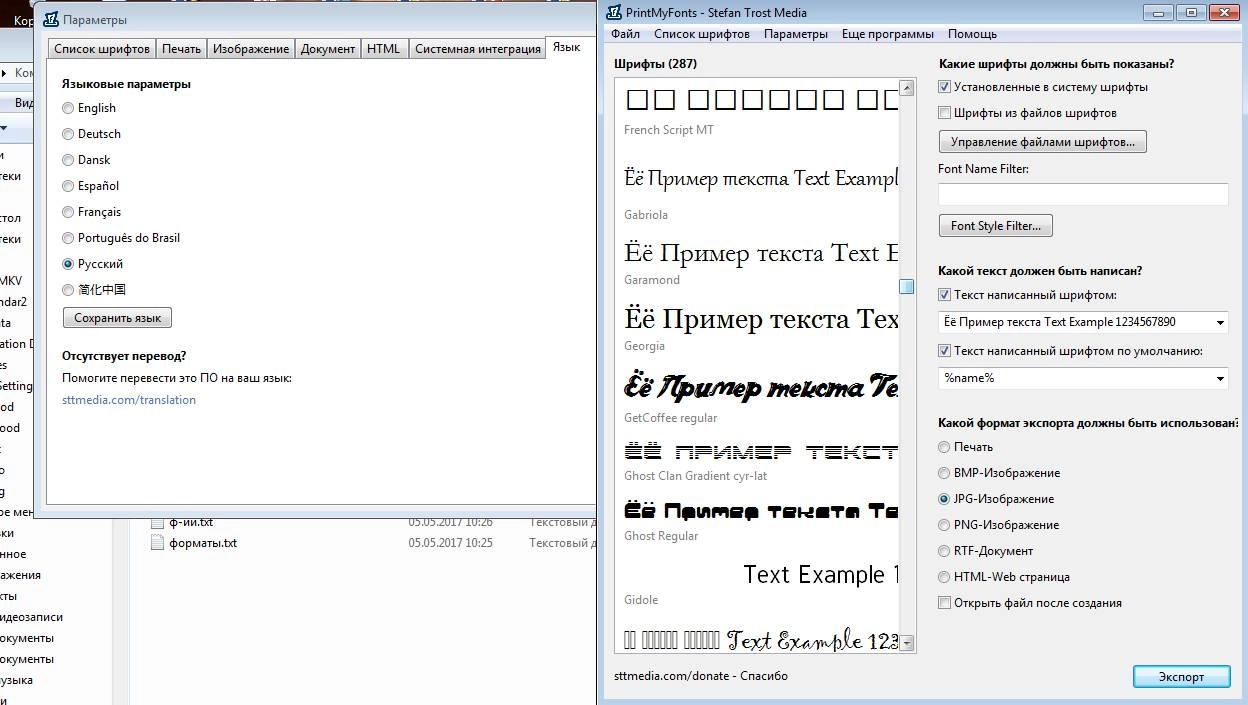Select the Garamond font sample

[x=760, y=253]
